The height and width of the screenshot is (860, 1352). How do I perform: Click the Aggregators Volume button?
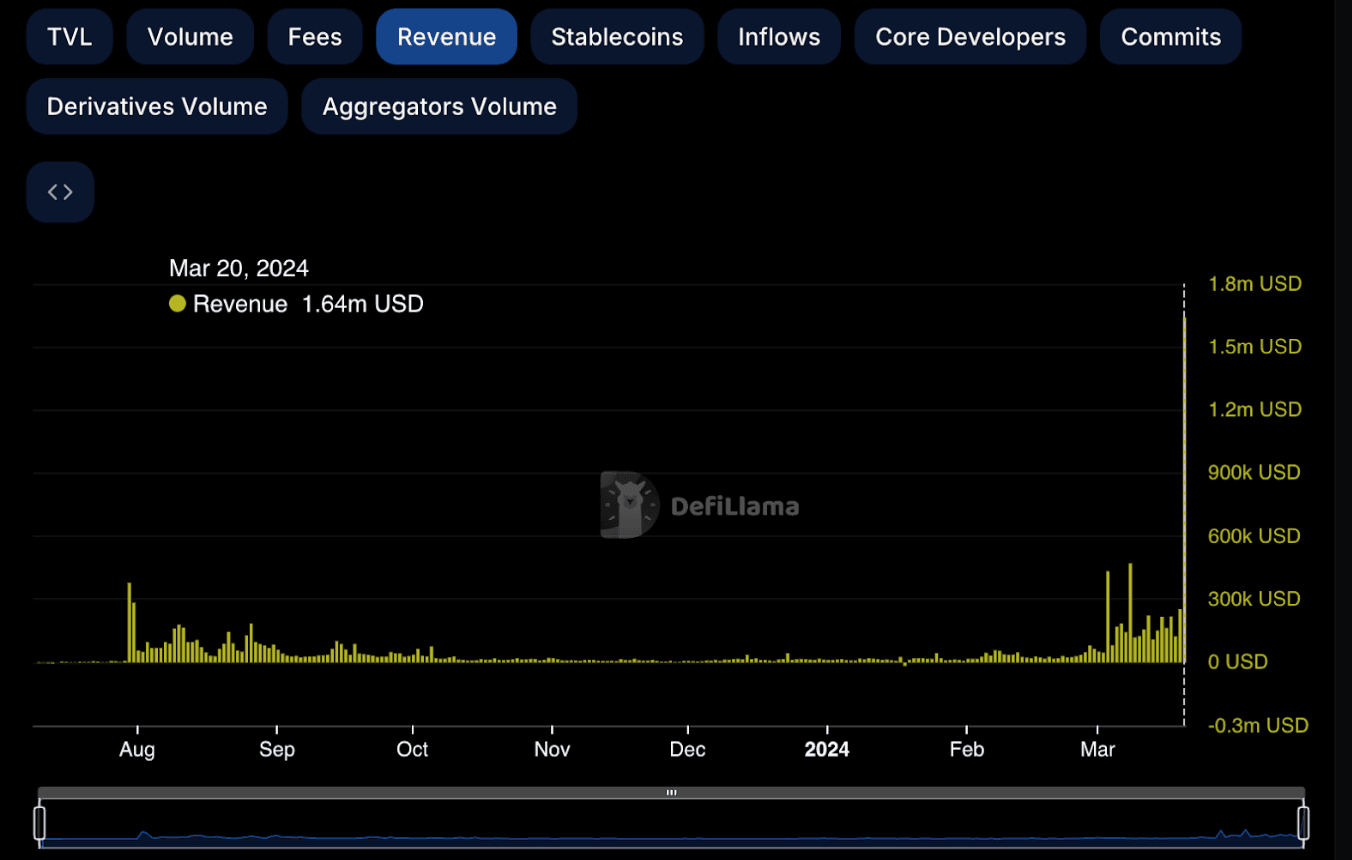[439, 107]
